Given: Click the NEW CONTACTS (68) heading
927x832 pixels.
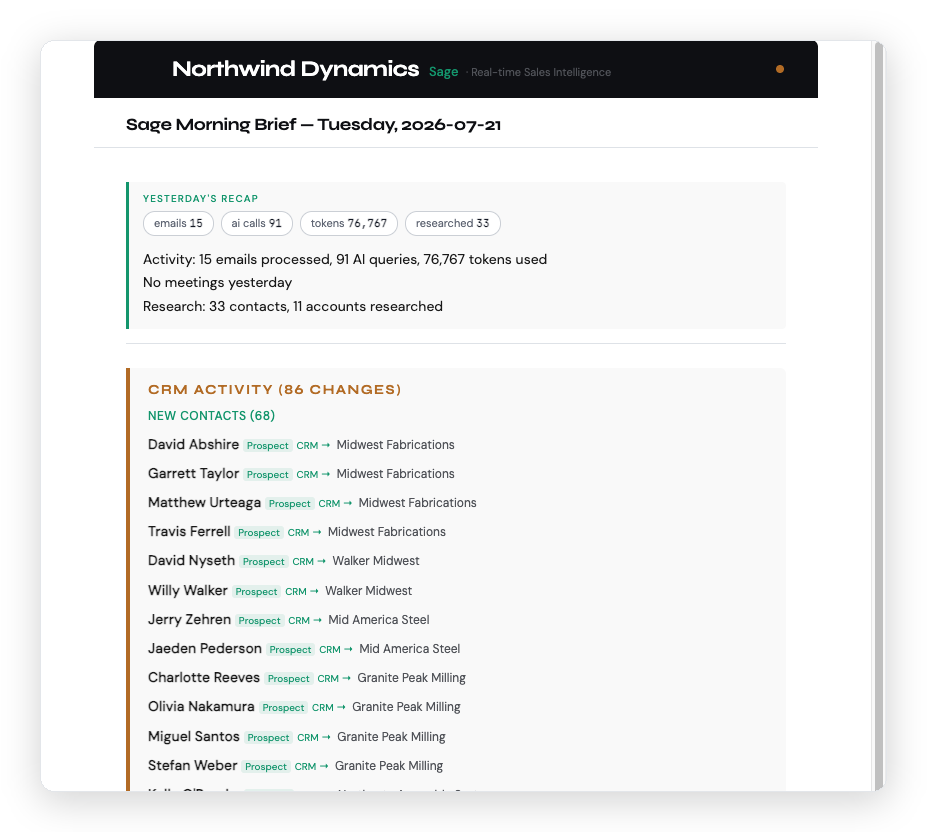Looking at the screenshot, I should (x=211, y=416).
